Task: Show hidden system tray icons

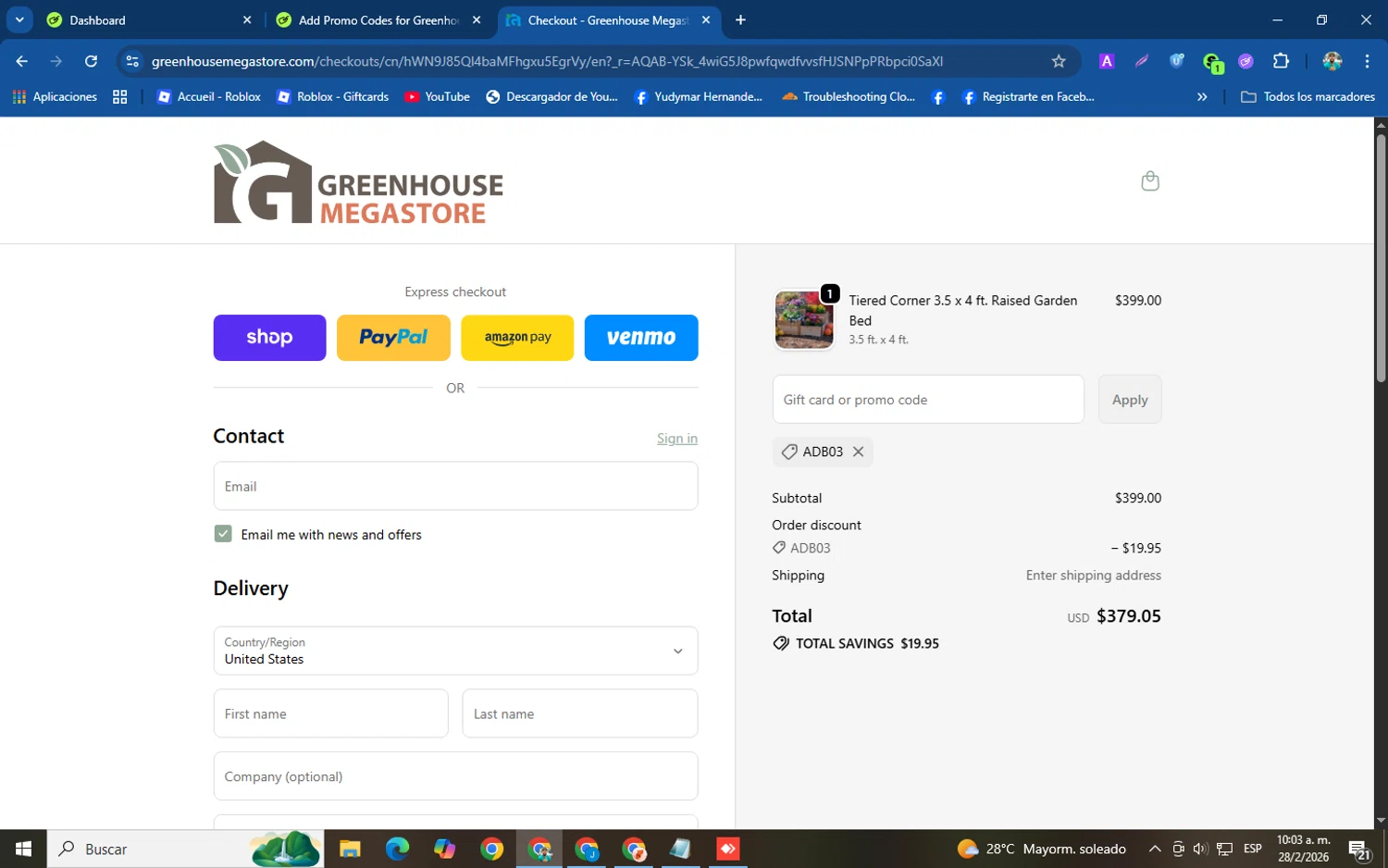Action: pos(1155,849)
